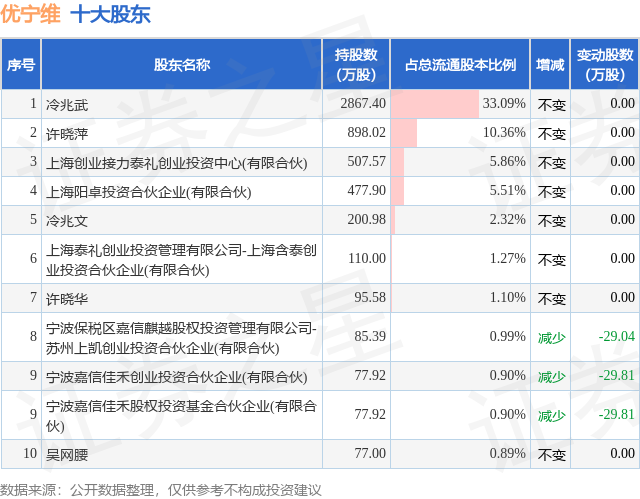Click the holding value 77.00

click(x=370, y=453)
